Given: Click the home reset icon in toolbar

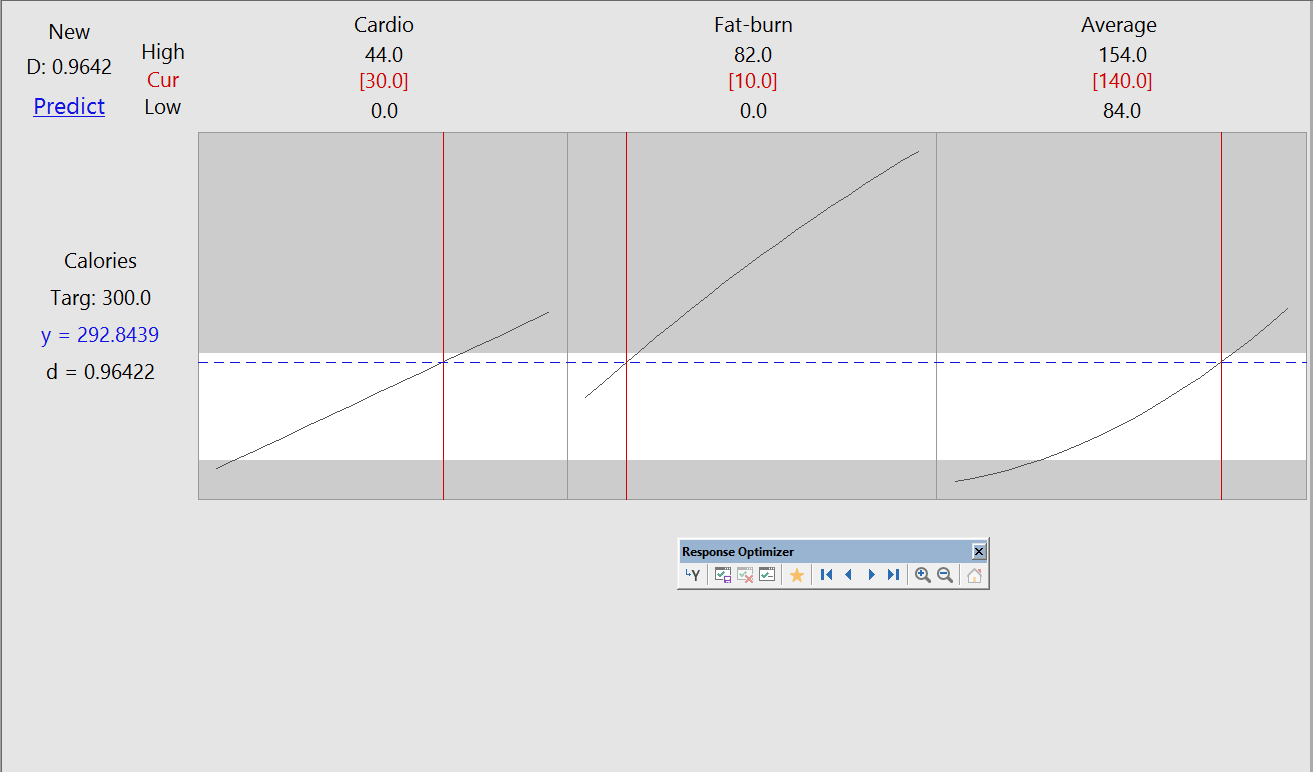Looking at the screenshot, I should (x=974, y=575).
